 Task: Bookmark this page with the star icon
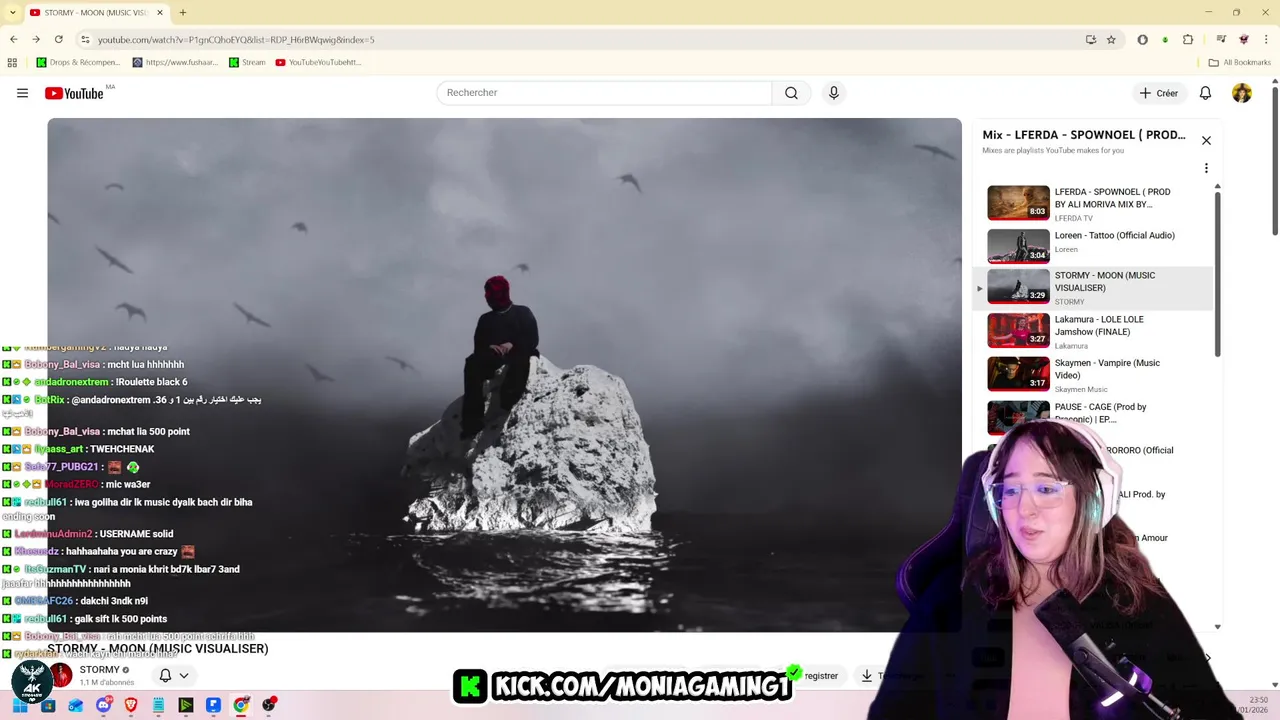click(x=1111, y=39)
